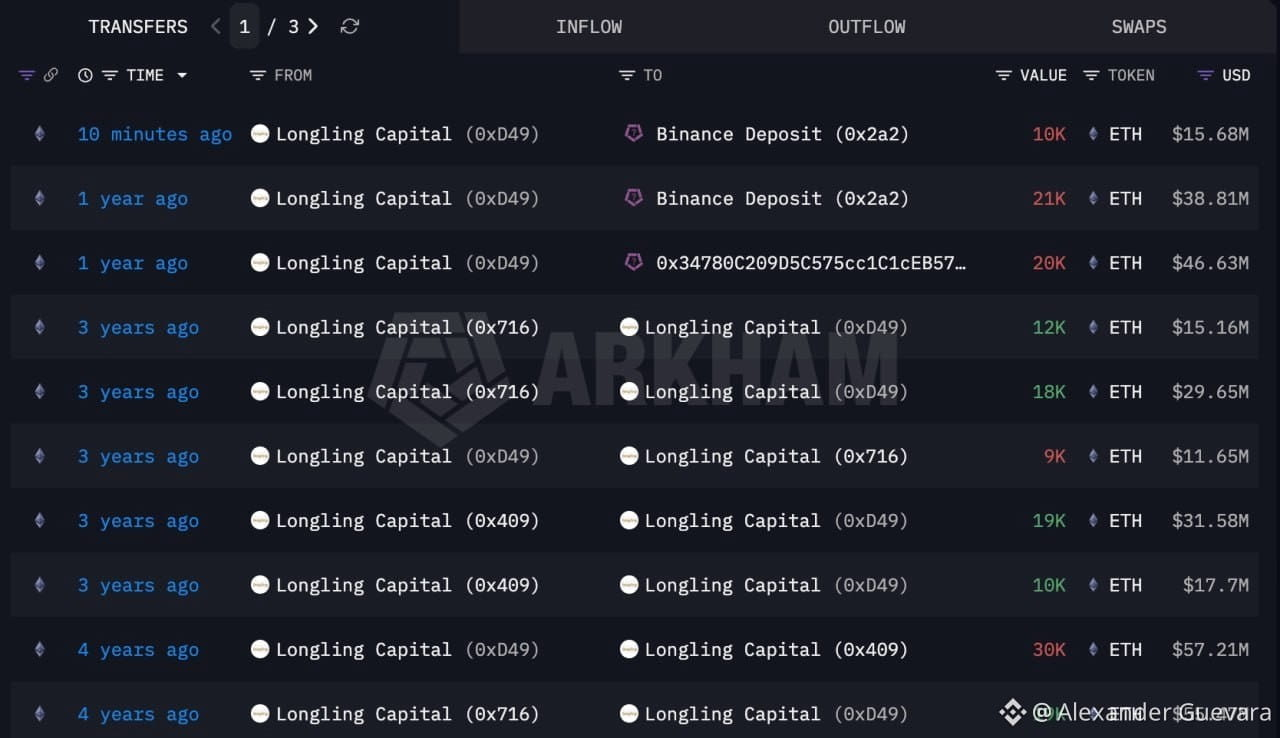
Task: Click the Binance deposit icon on the $15.68M row
Action: pyautogui.click(x=633, y=133)
